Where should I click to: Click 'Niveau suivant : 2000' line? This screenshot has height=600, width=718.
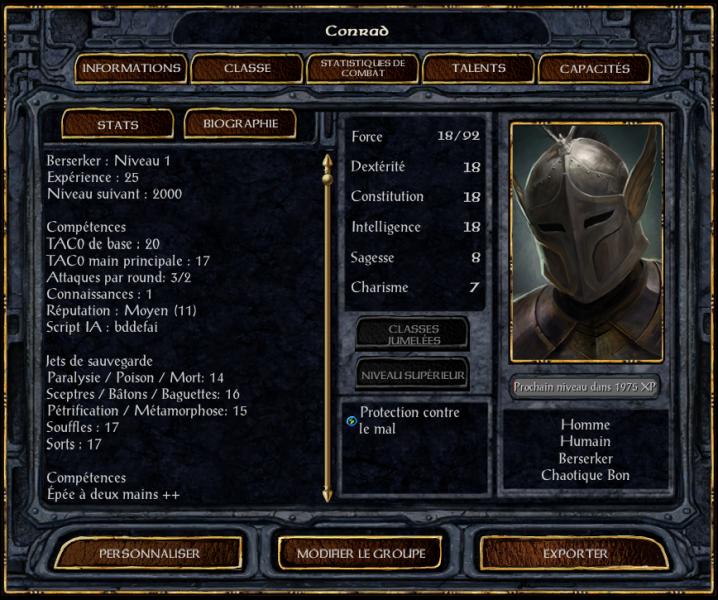click(x=114, y=194)
